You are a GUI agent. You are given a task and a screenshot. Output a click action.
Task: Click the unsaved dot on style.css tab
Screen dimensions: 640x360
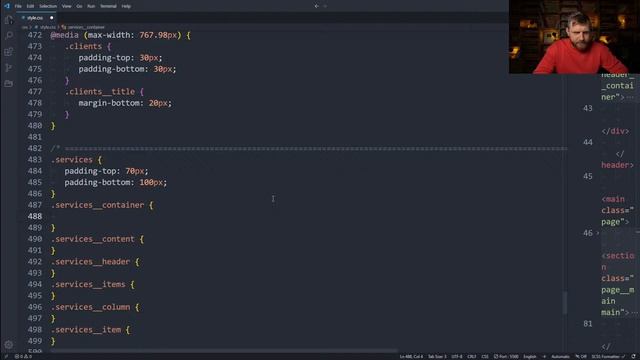(51, 18)
